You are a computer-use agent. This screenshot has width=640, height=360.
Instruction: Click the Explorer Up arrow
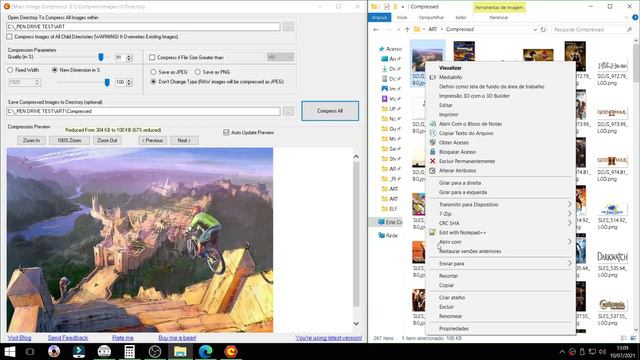pos(407,29)
